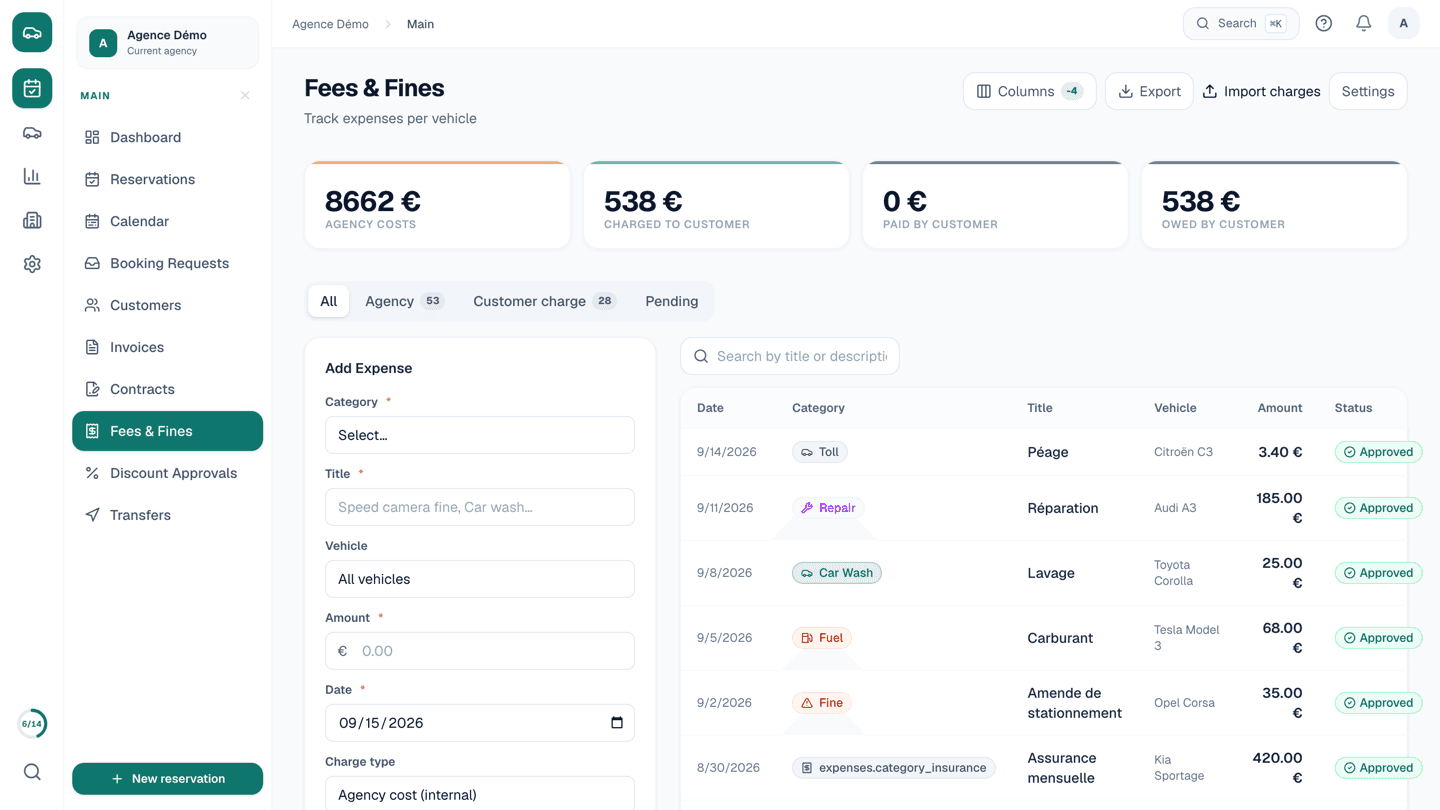The height and width of the screenshot is (810, 1440).
Task: Open the Settings button beside Import charges
Action: click(x=1368, y=91)
